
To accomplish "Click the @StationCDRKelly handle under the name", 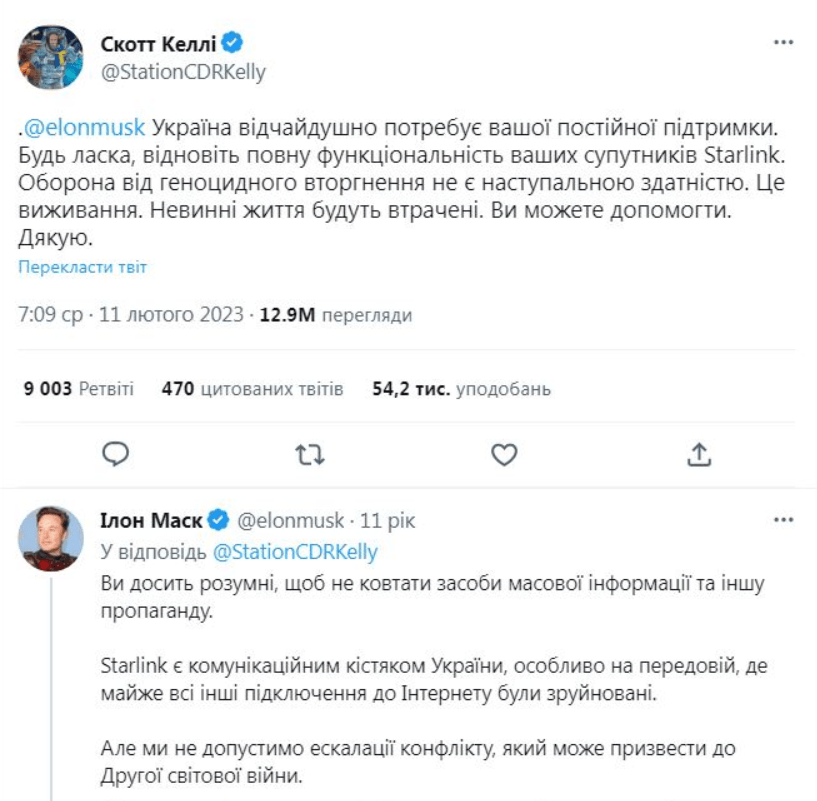I will pos(184,72).
